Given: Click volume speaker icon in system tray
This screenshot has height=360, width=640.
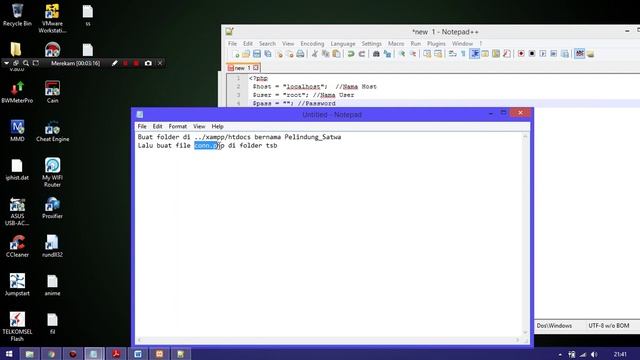Looking at the screenshot, I should [594, 354].
